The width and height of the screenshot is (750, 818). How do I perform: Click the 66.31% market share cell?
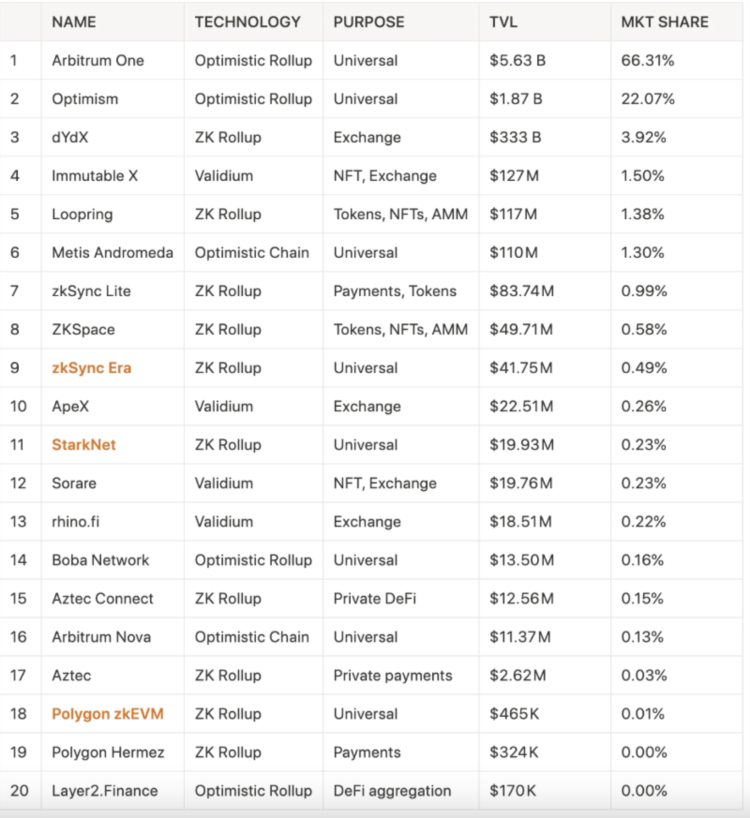click(648, 60)
